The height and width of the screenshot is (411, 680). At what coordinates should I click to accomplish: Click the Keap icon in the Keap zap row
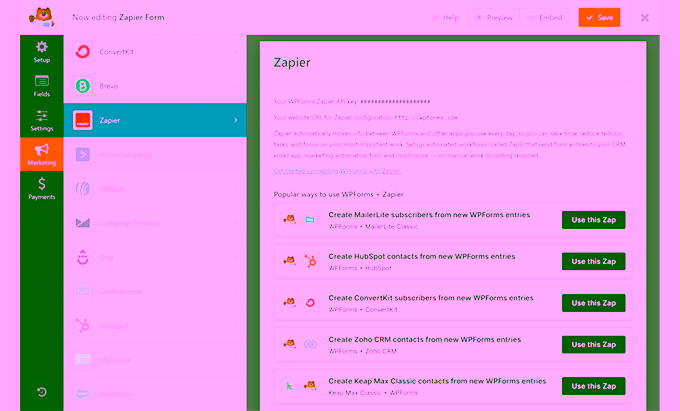coord(289,386)
